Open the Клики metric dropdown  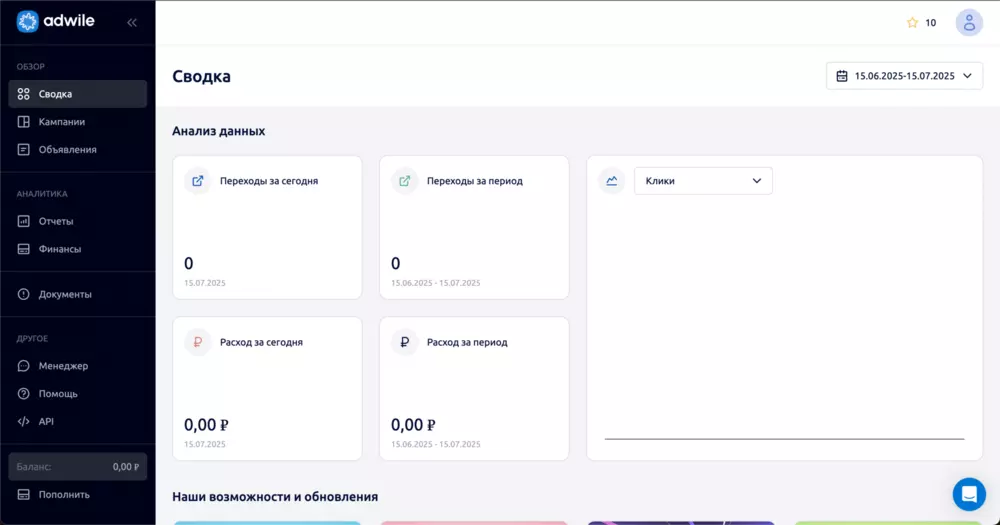click(703, 181)
